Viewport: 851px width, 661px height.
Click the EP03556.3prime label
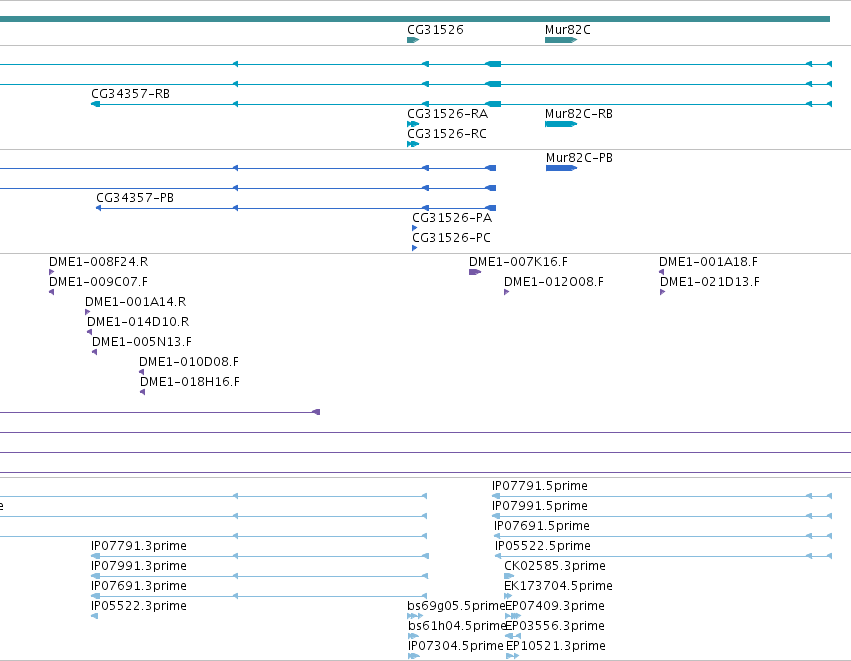[x=555, y=627]
